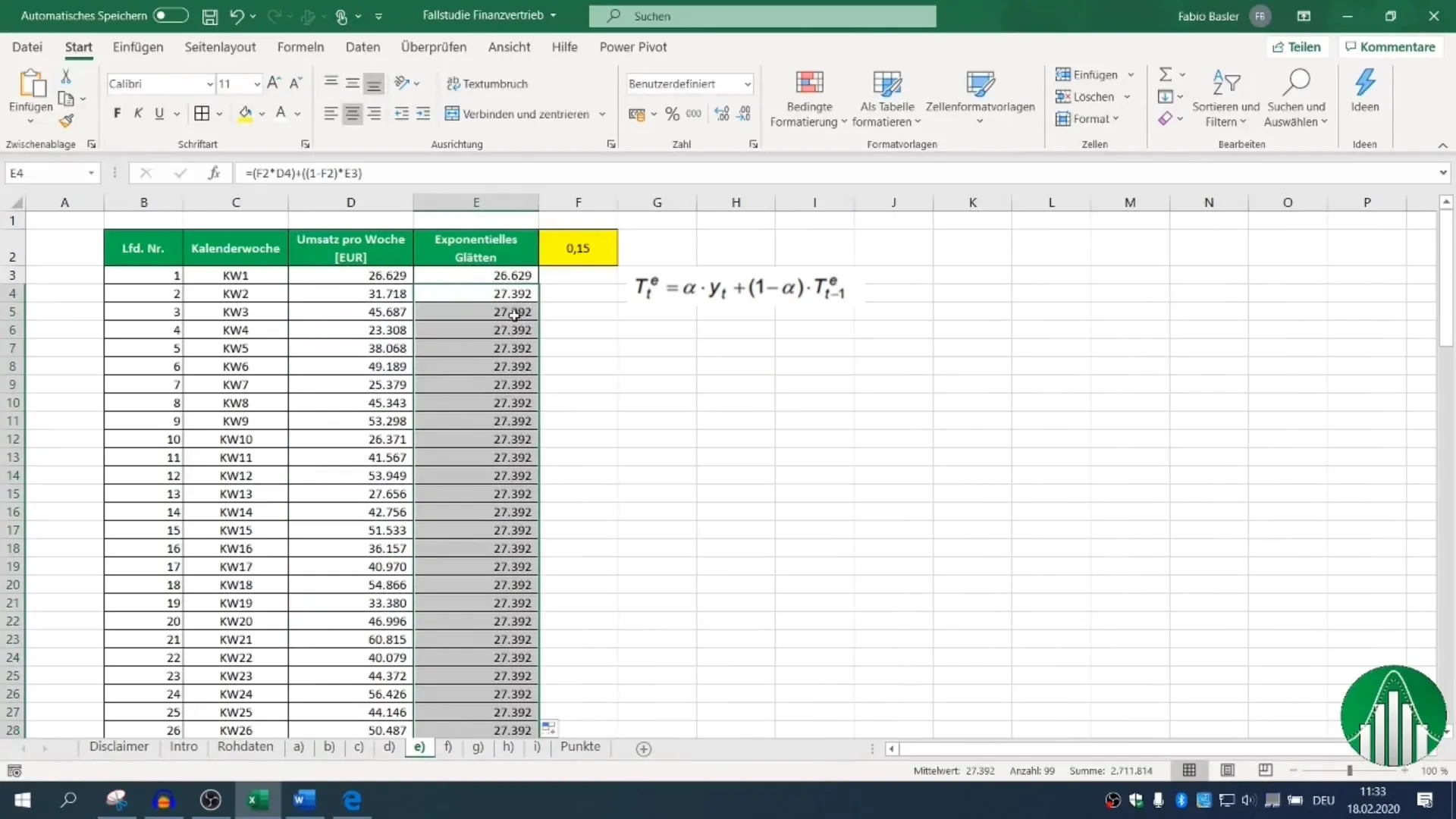Select yellow cell F2 with 0,15
Screen dimensions: 1456x819
coord(578,248)
